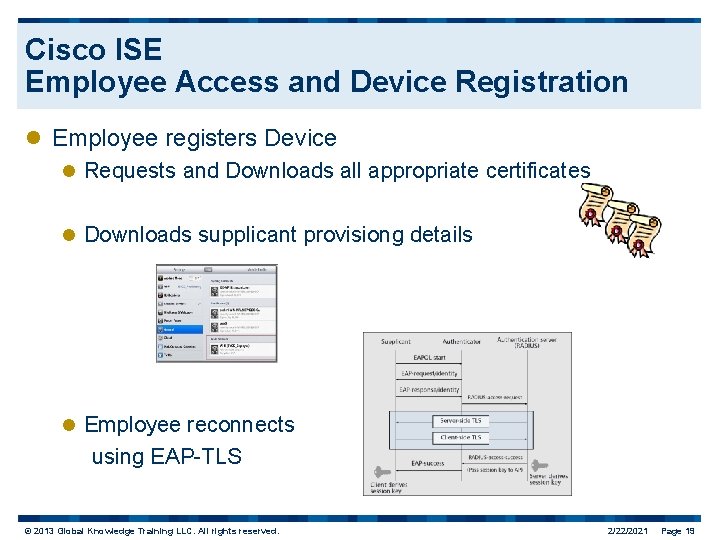Screen dimensions: 720x540
Task: Click 'Server derives session key' caption
Action: point(548,479)
